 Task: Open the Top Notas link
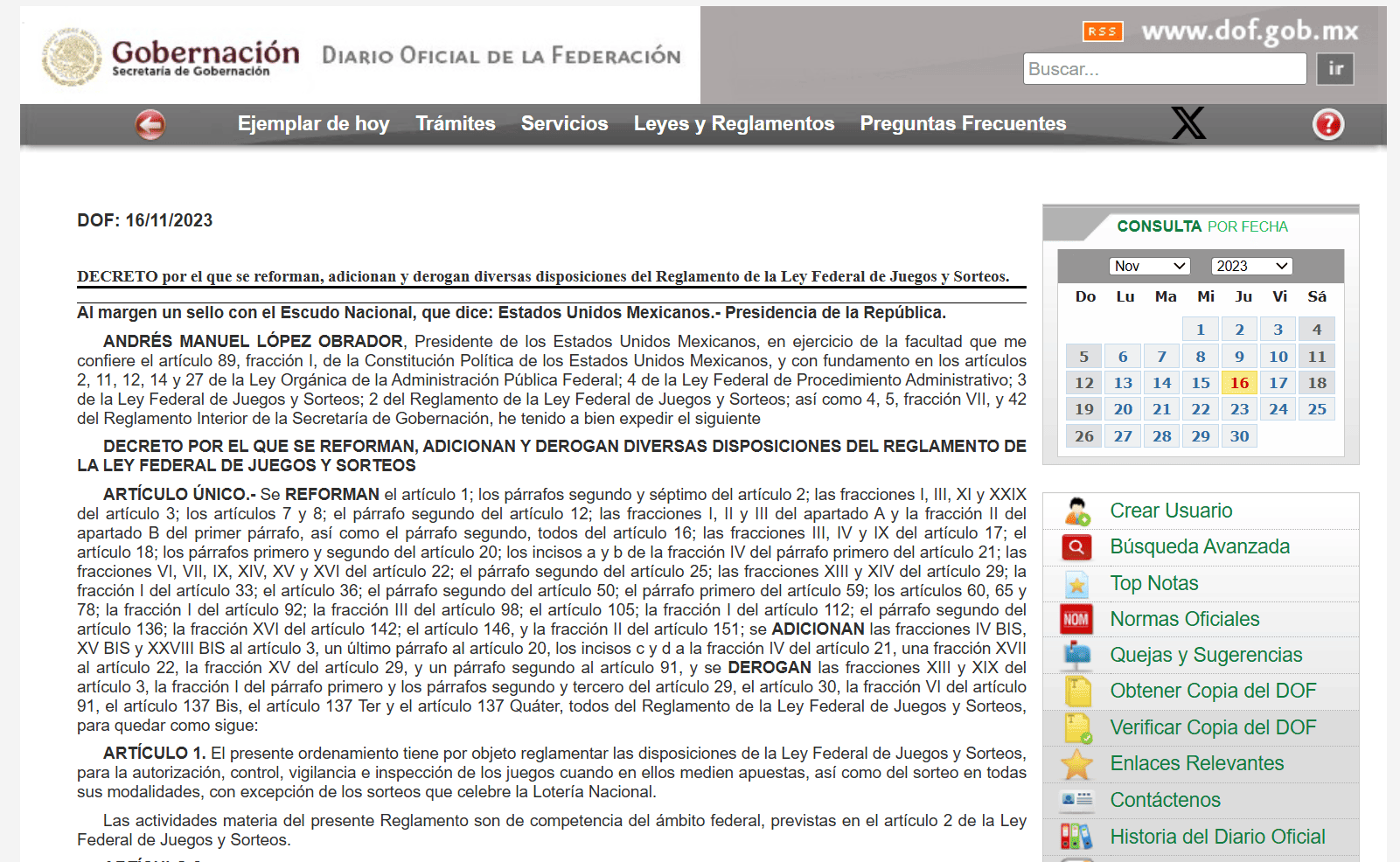click(x=1154, y=583)
